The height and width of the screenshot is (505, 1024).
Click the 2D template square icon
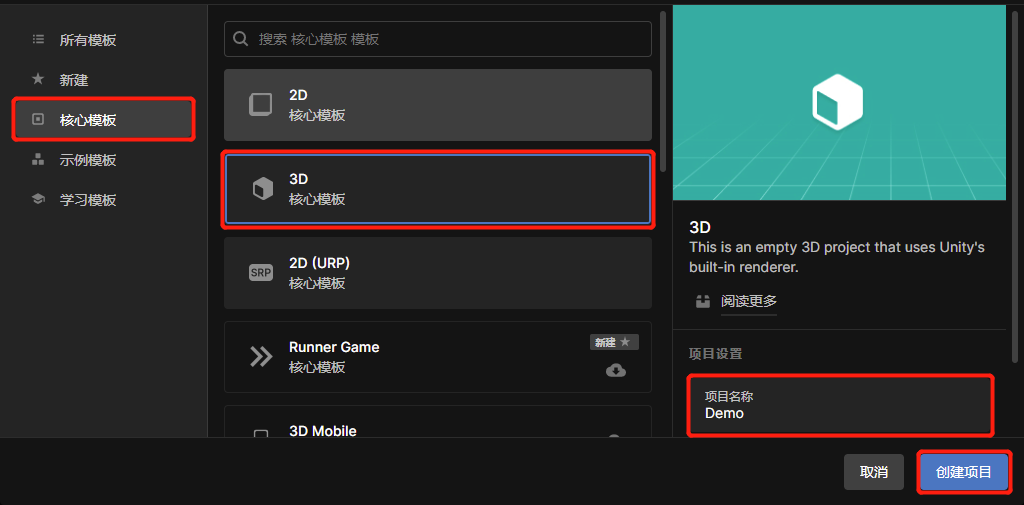point(261,105)
